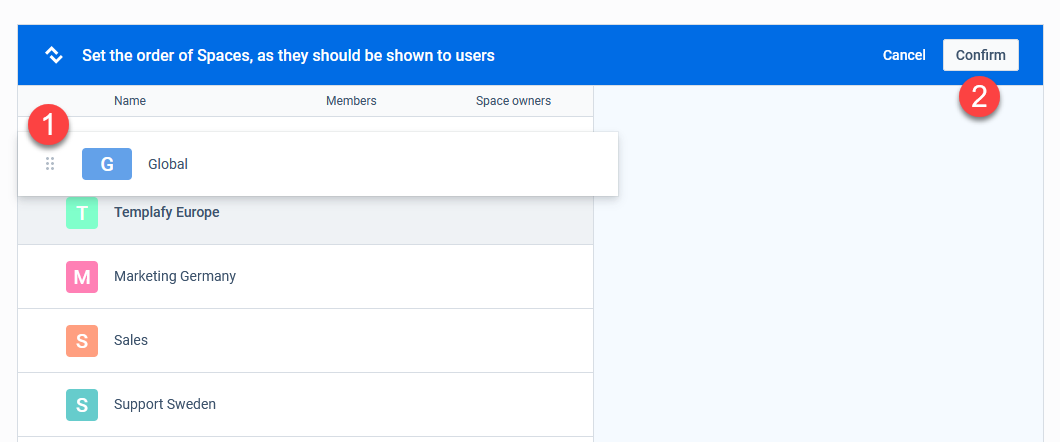The image size is (1060, 442).
Task: Click the red step 1 marker
Action: [48, 126]
